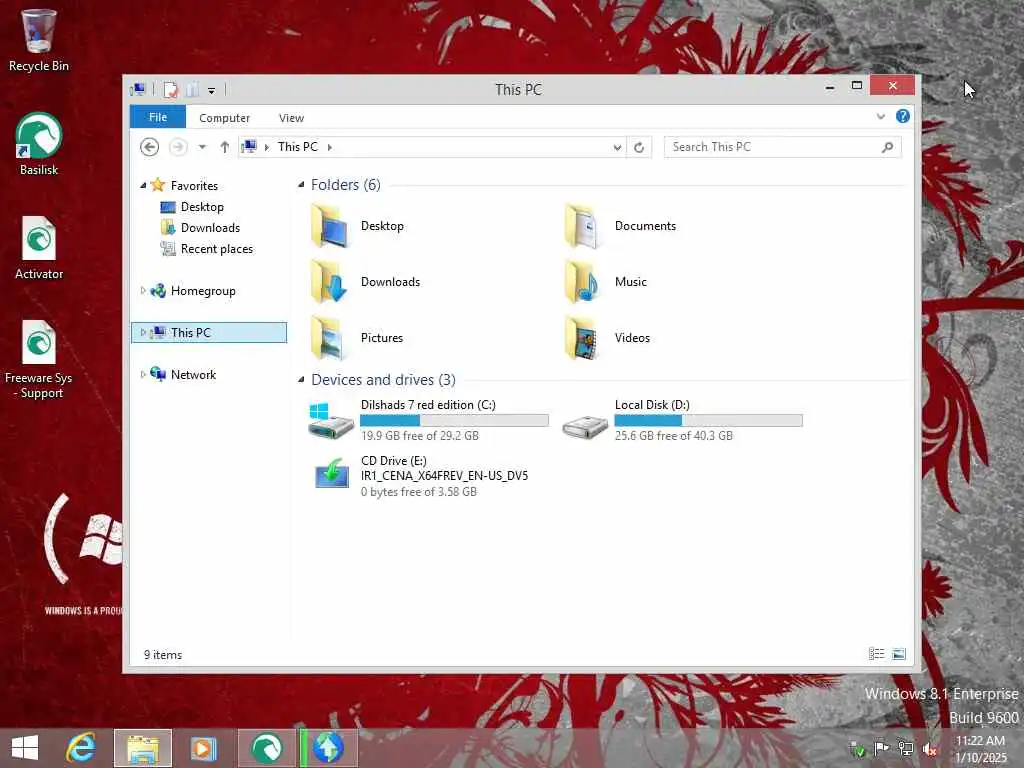
Task: Open the Computer ribbon tab
Action: [x=224, y=118]
